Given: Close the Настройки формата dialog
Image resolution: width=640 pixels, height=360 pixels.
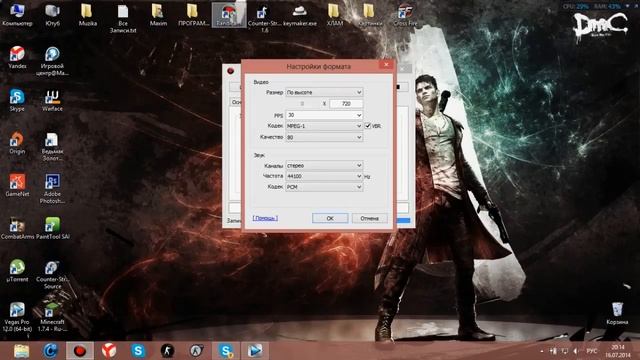Looking at the screenshot, I should [x=386, y=64].
